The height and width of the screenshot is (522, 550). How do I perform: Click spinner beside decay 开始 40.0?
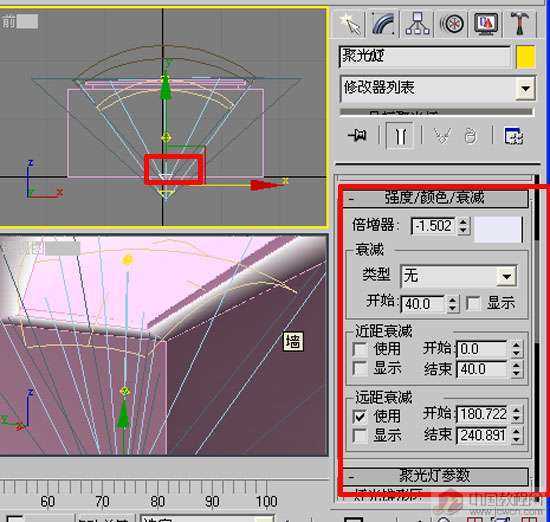point(452,304)
